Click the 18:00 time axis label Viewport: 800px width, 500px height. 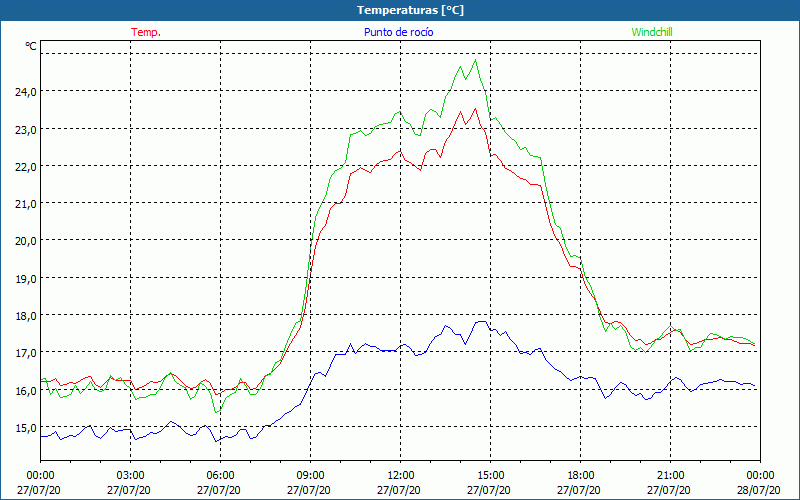[x=581, y=476]
